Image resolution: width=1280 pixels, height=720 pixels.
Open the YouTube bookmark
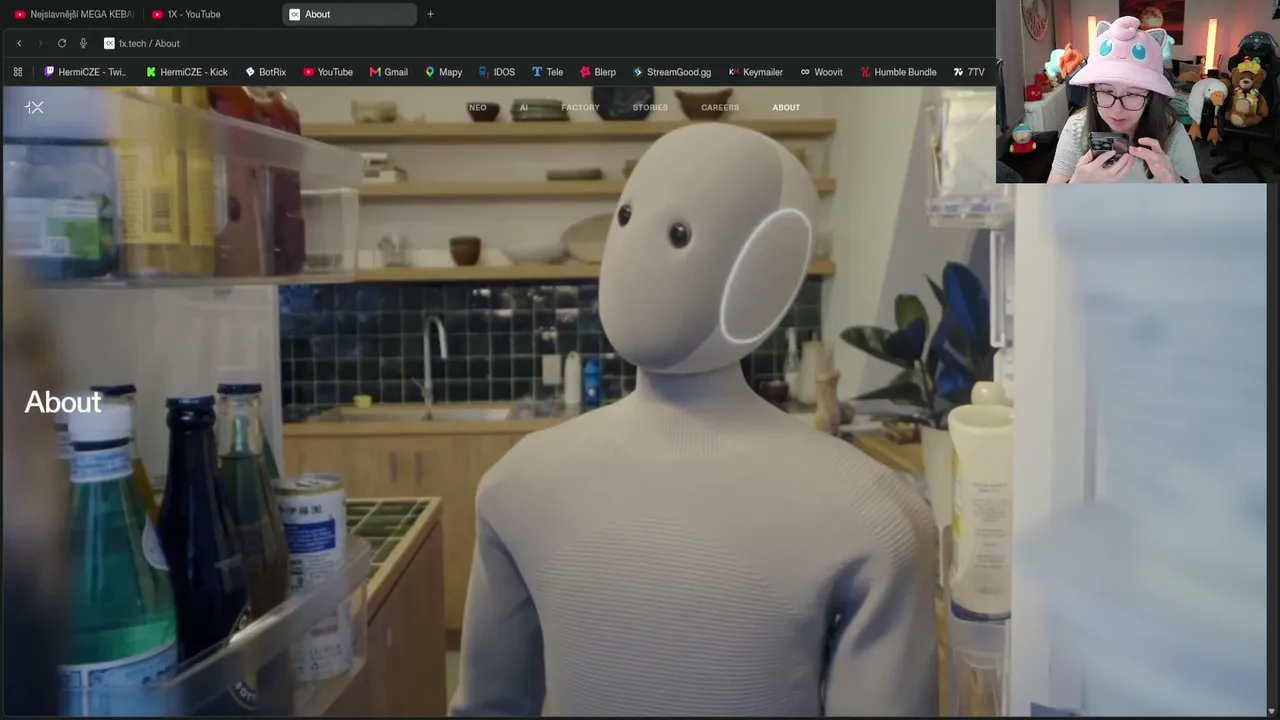328,72
